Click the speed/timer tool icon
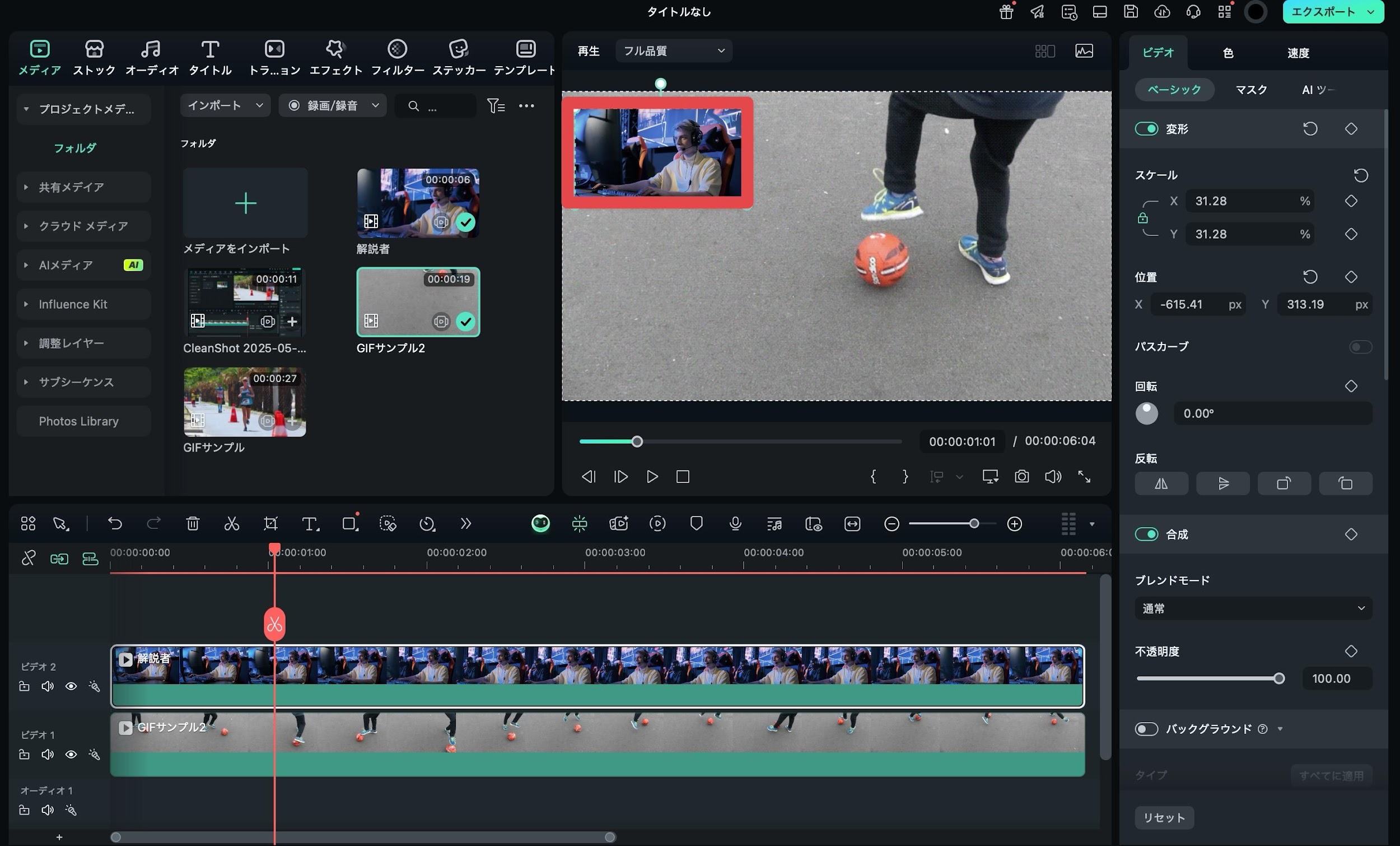 pos(427,523)
